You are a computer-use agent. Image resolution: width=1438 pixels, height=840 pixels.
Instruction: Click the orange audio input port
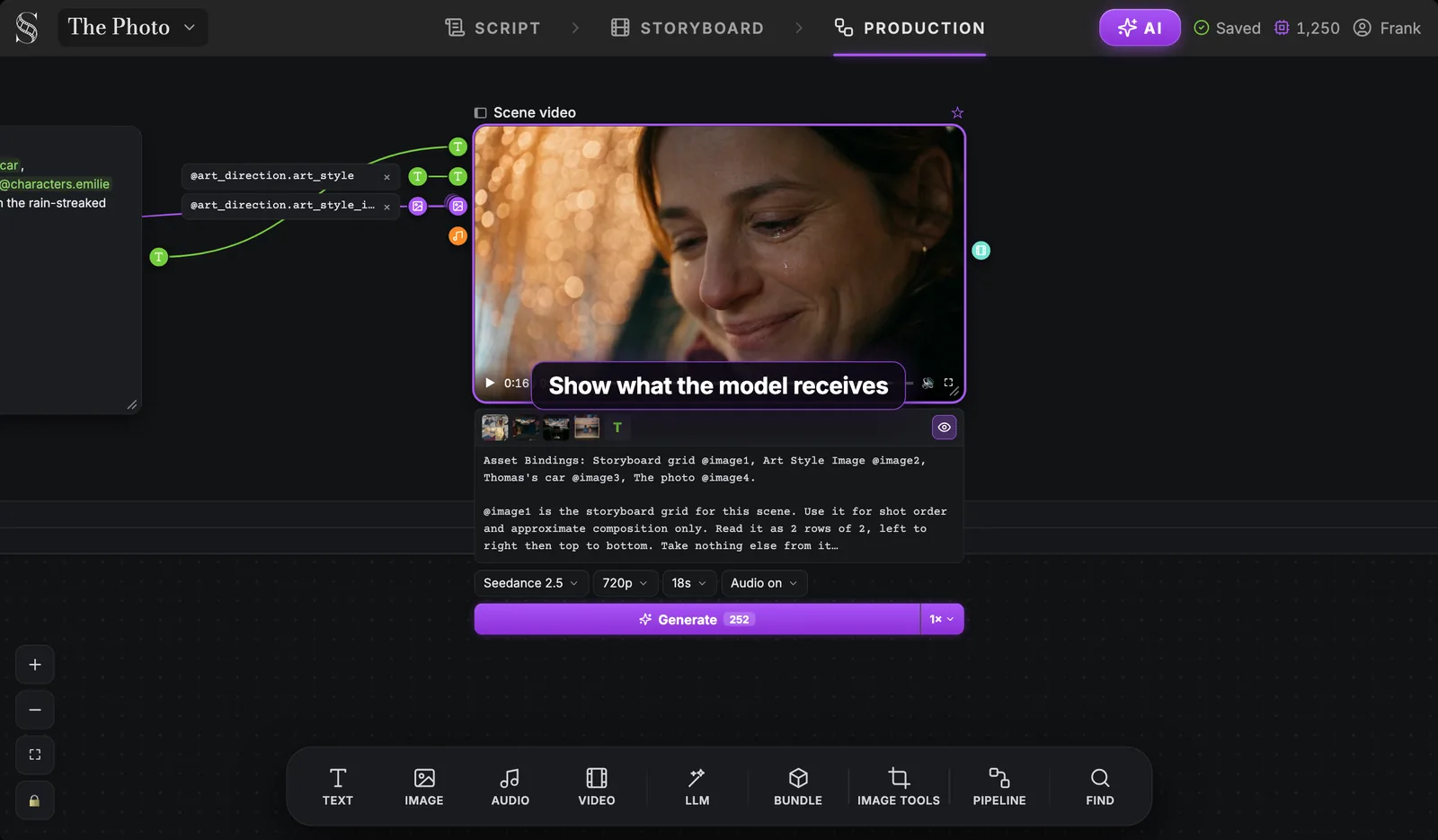pos(457,236)
